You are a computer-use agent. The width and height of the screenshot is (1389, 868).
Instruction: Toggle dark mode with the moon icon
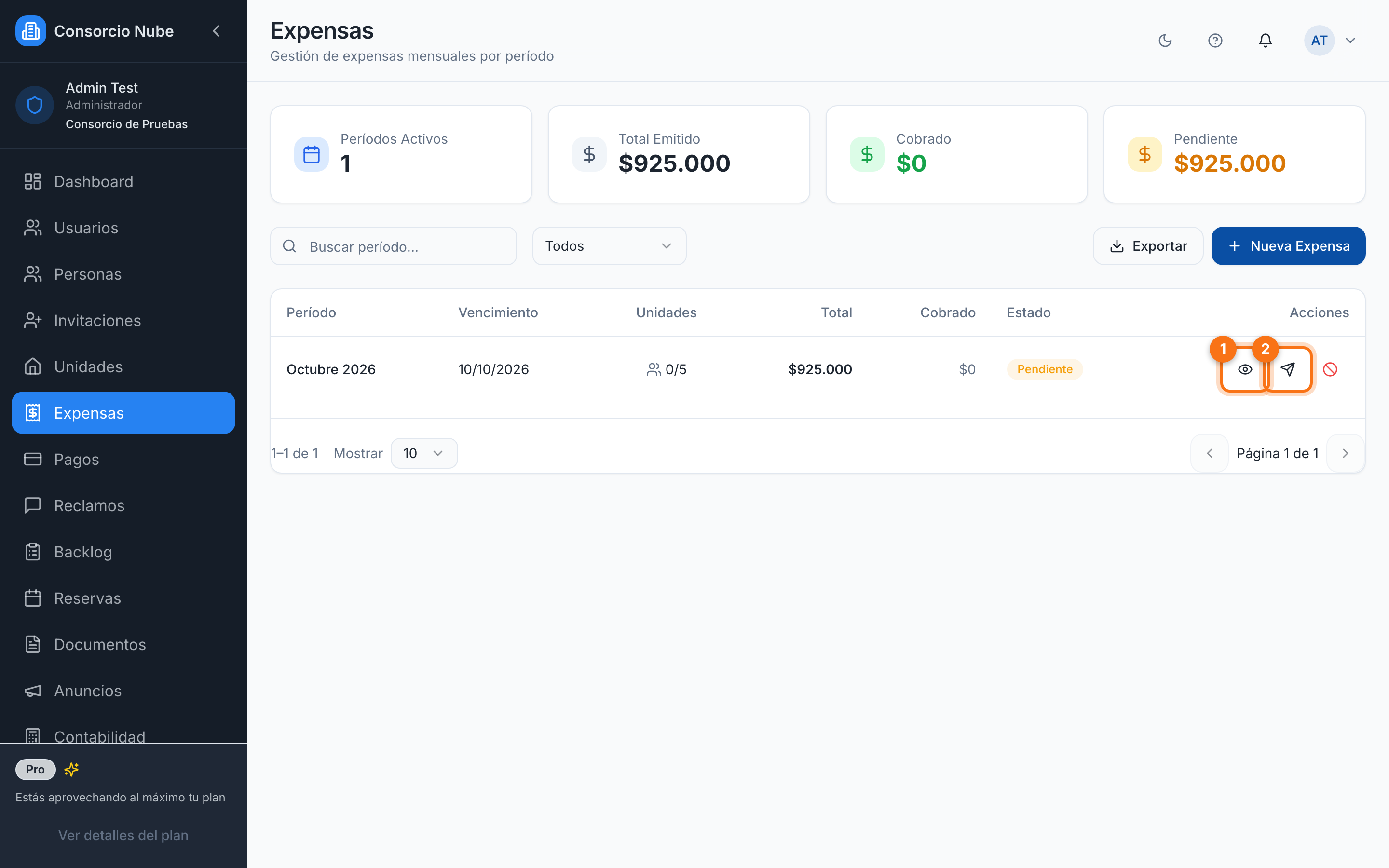tap(1165, 40)
